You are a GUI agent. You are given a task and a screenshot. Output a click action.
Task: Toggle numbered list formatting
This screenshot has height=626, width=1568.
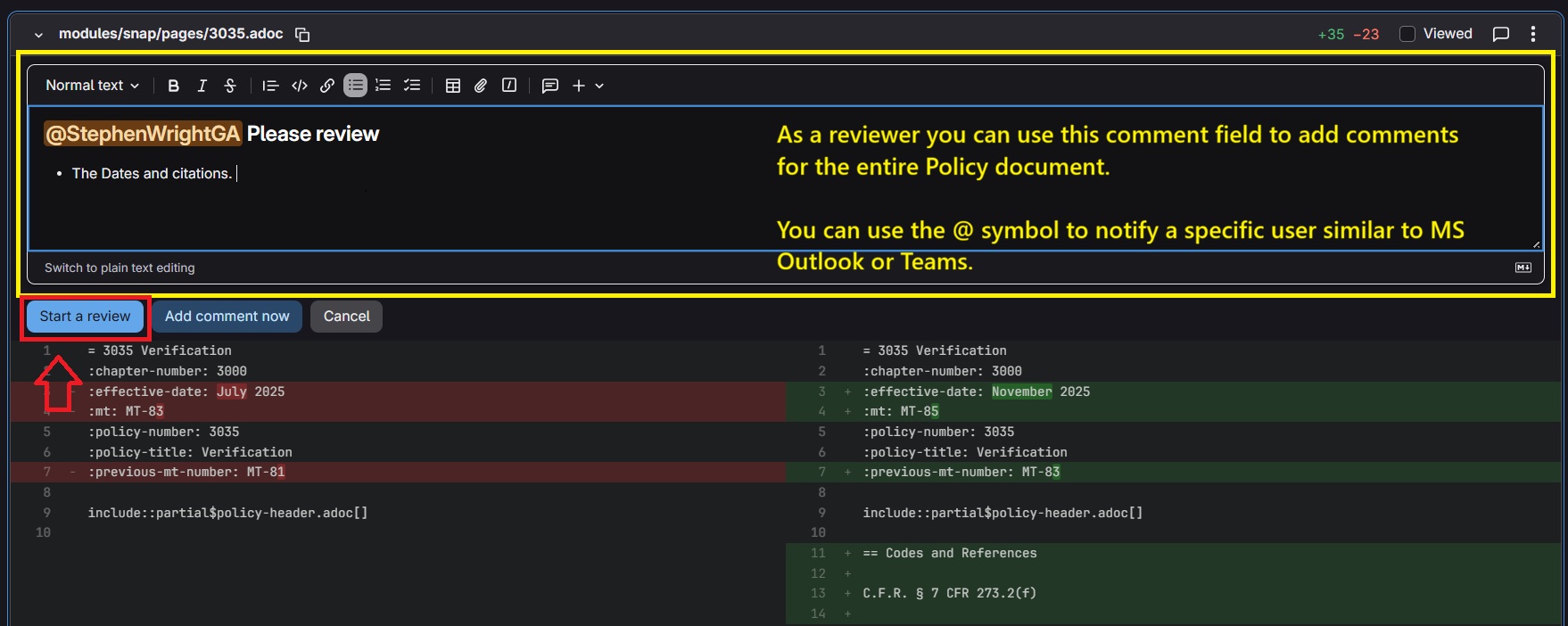pyautogui.click(x=384, y=86)
